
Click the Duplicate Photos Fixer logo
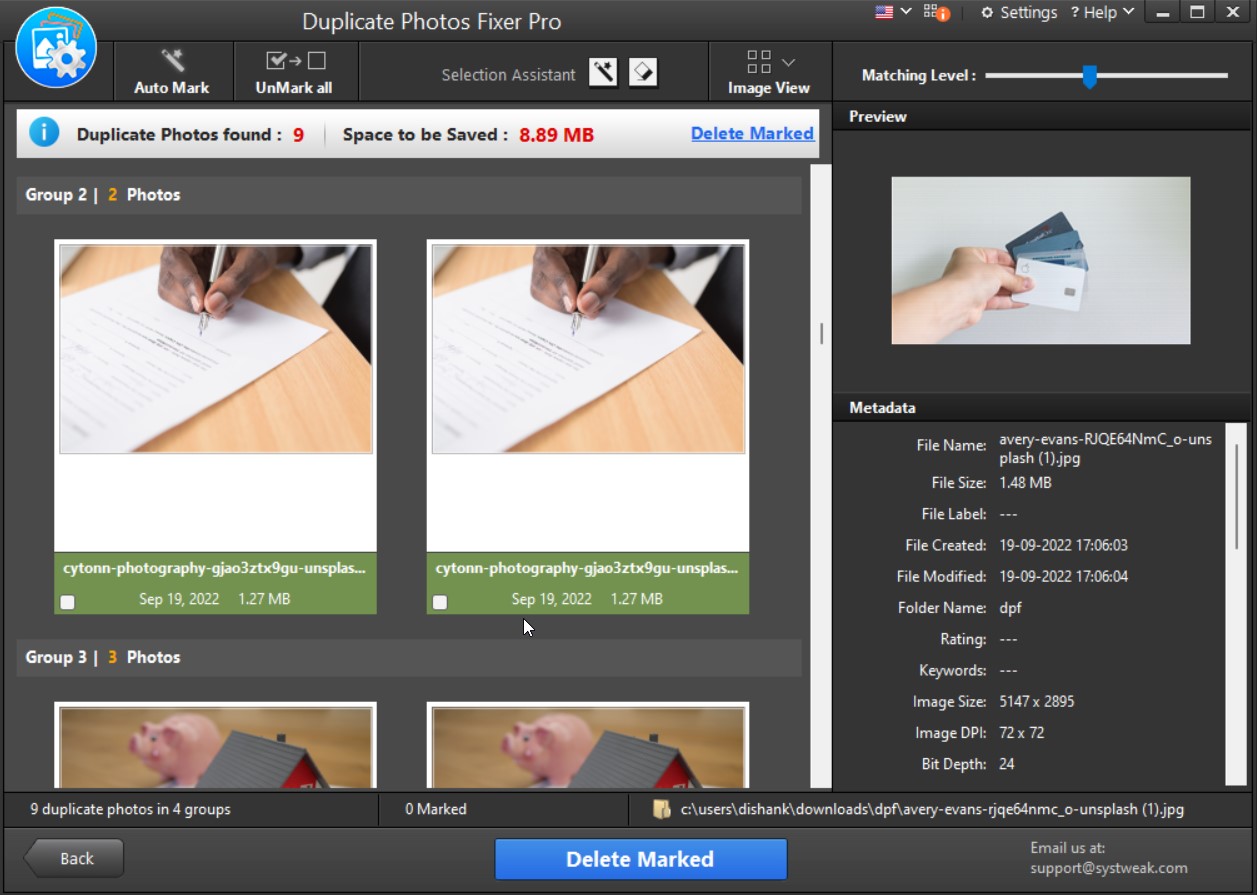point(56,48)
